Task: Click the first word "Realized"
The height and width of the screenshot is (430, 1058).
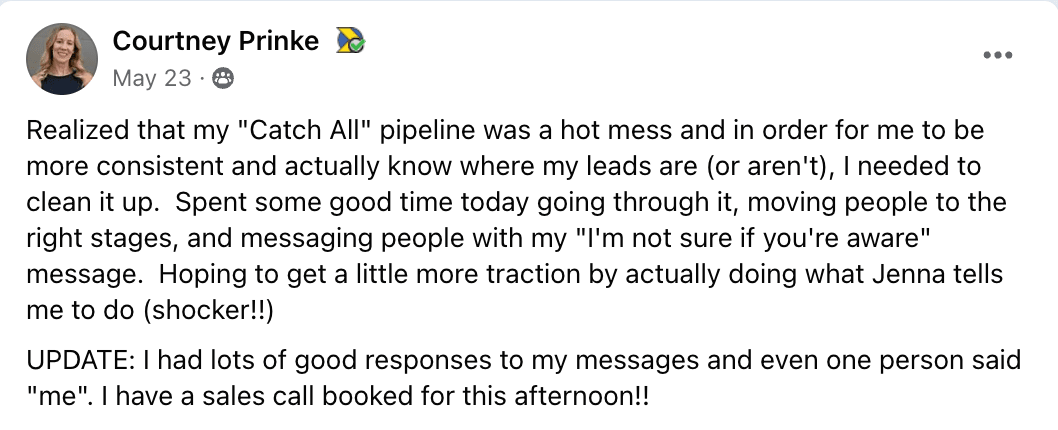Action: click(x=71, y=131)
